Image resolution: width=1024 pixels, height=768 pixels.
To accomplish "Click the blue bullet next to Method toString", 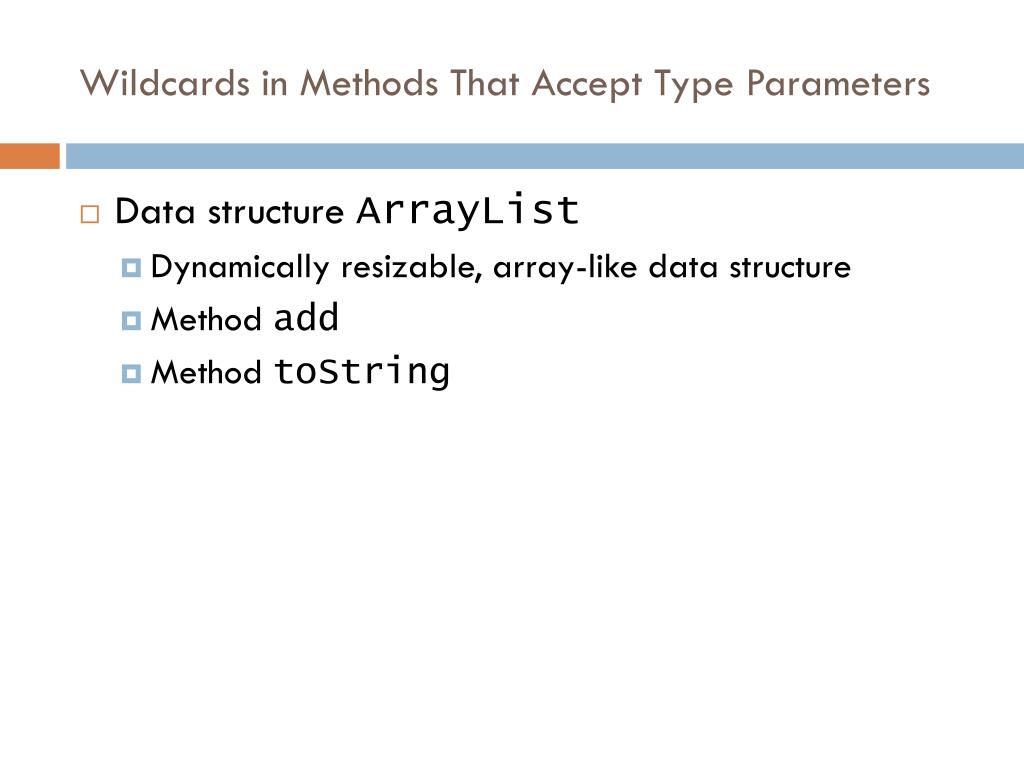I will (131, 374).
